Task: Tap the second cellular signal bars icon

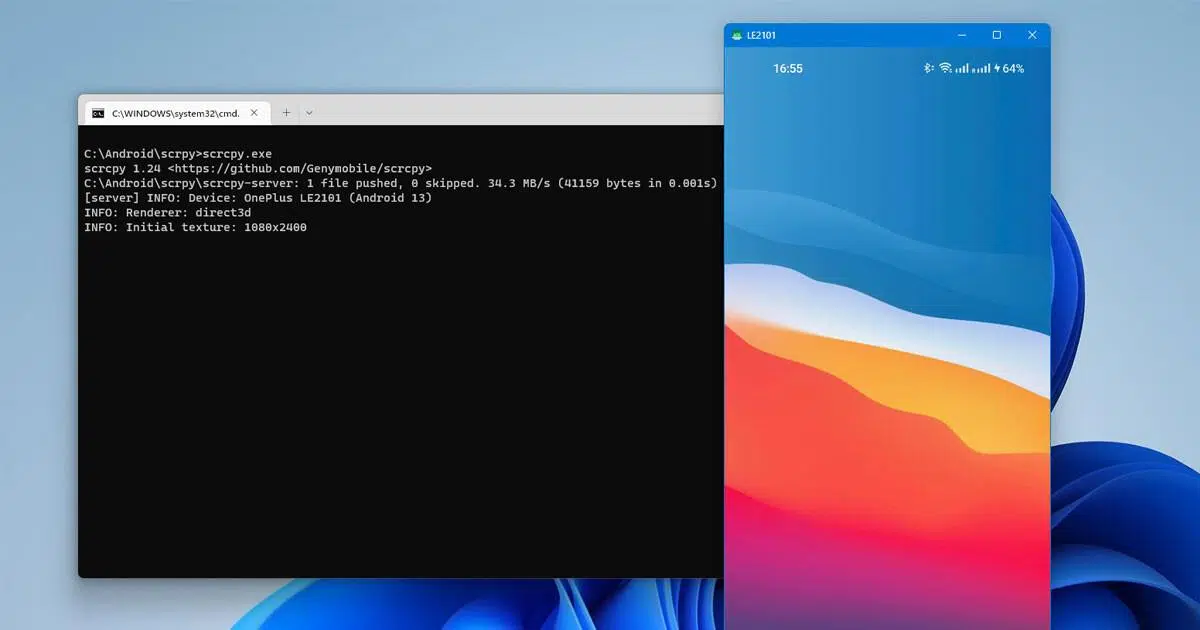Action: point(981,68)
